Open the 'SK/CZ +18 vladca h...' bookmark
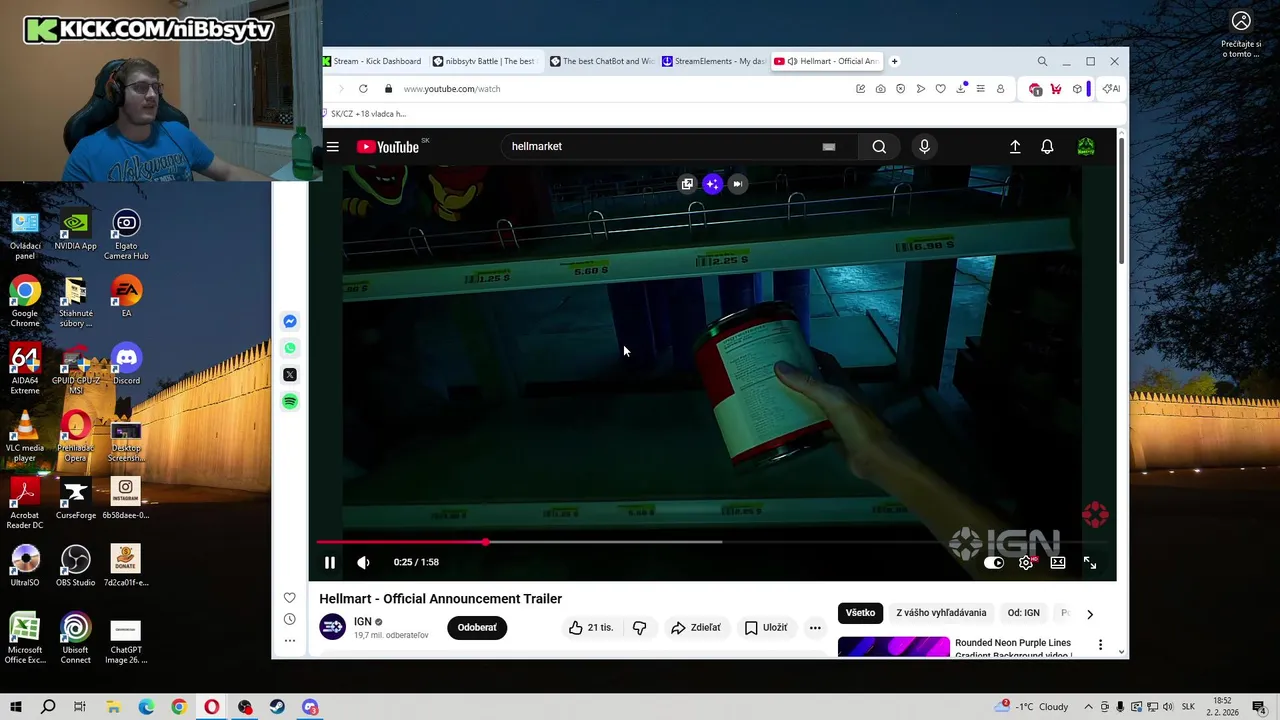The width and height of the screenshot is (1280, 720). click(363, 114)
